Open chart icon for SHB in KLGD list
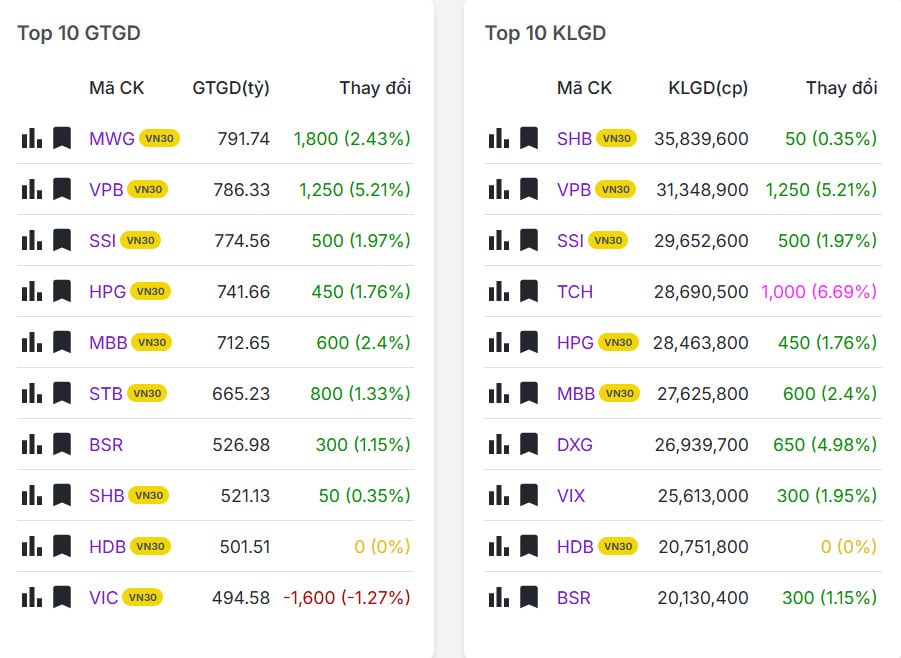Screen dimensions: 901x658 499,138
